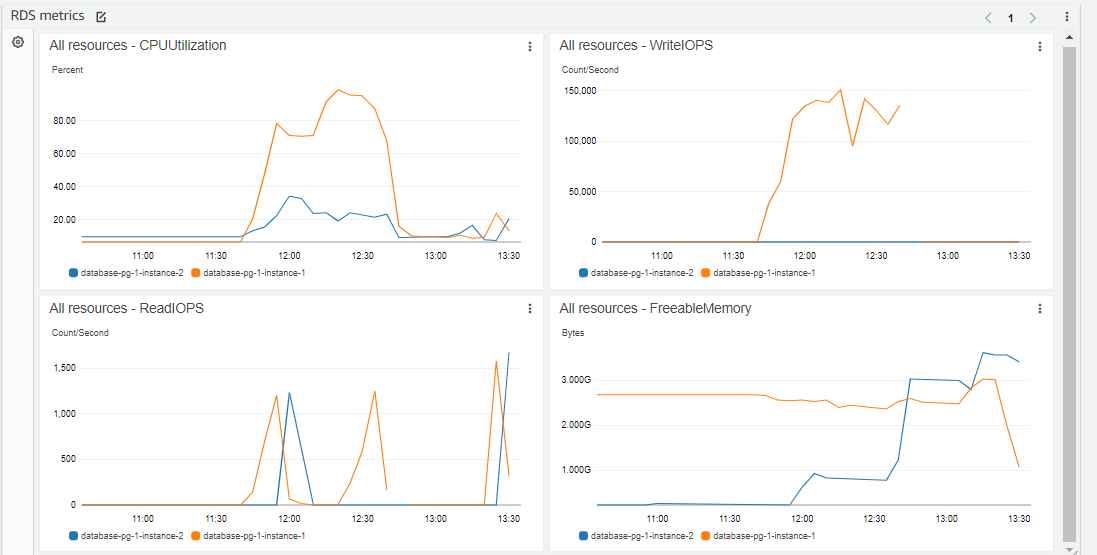This screenshot has height=555, width=1097.
Task: Click the All resources - CPUUtilization title
Action: click(x=138, y=45)
